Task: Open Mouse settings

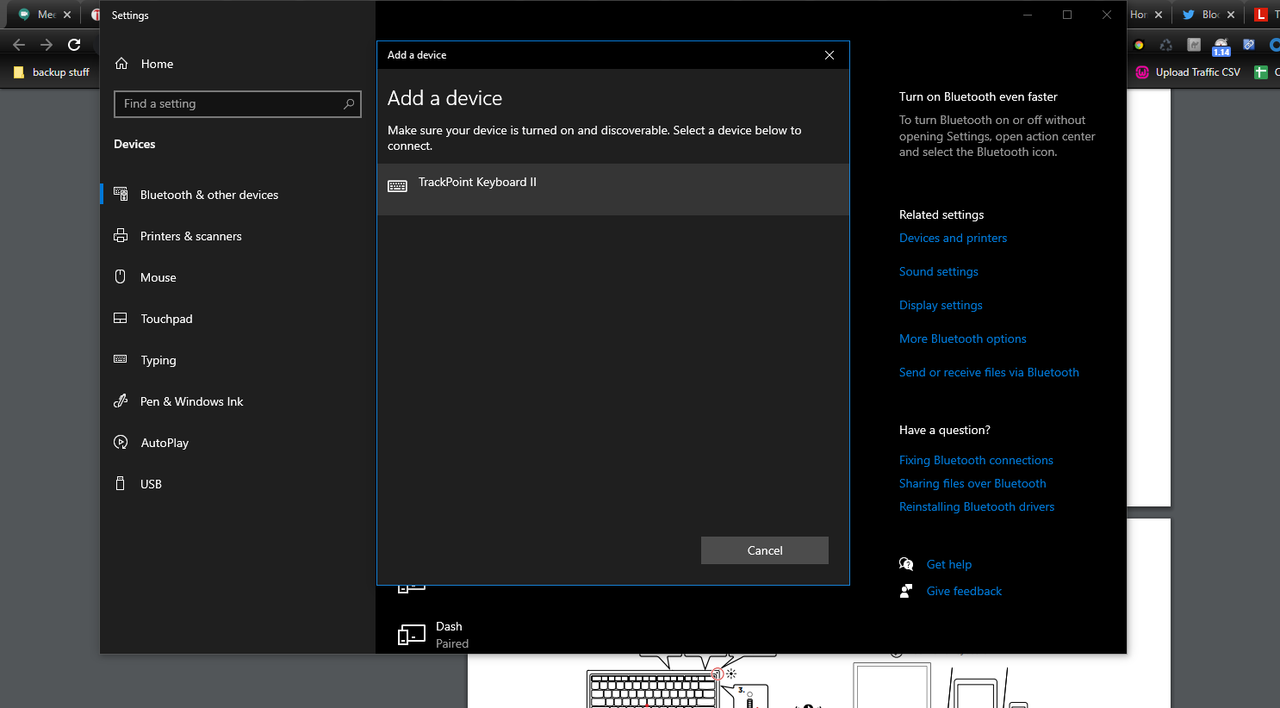Action: pyautogui.click(x=158, y=278)
